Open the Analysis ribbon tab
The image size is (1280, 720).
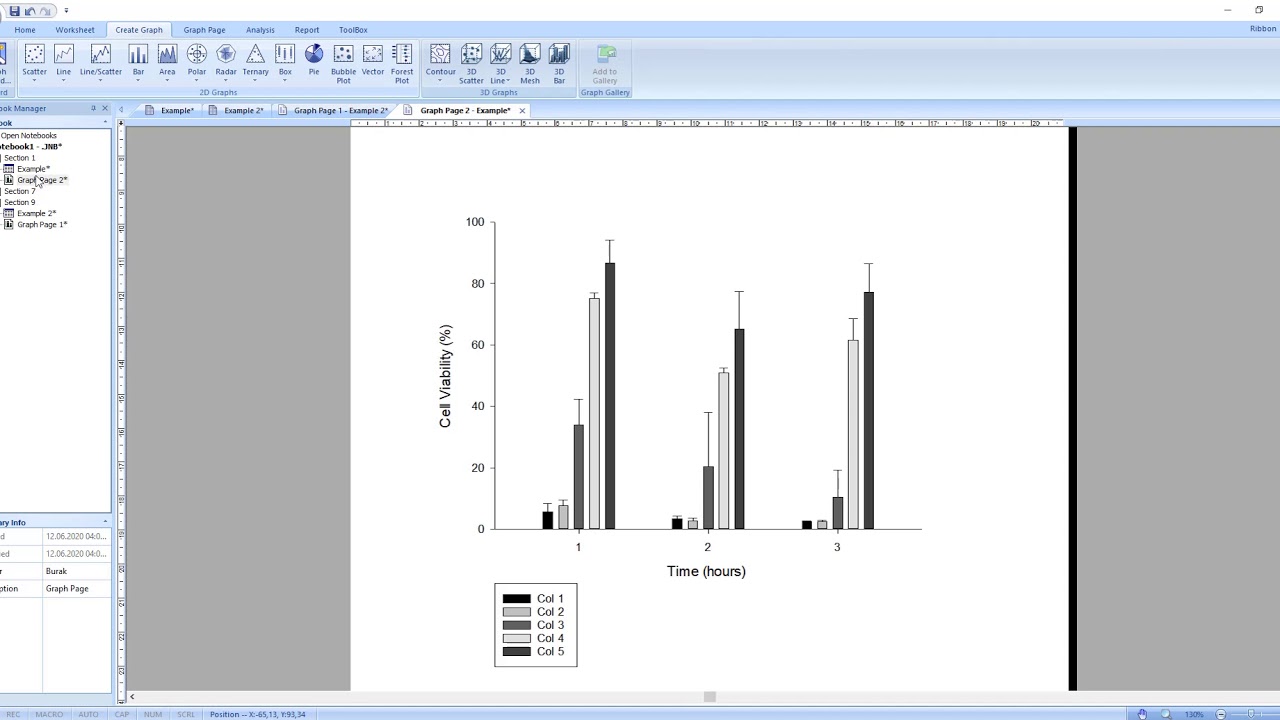click(260, 30)
